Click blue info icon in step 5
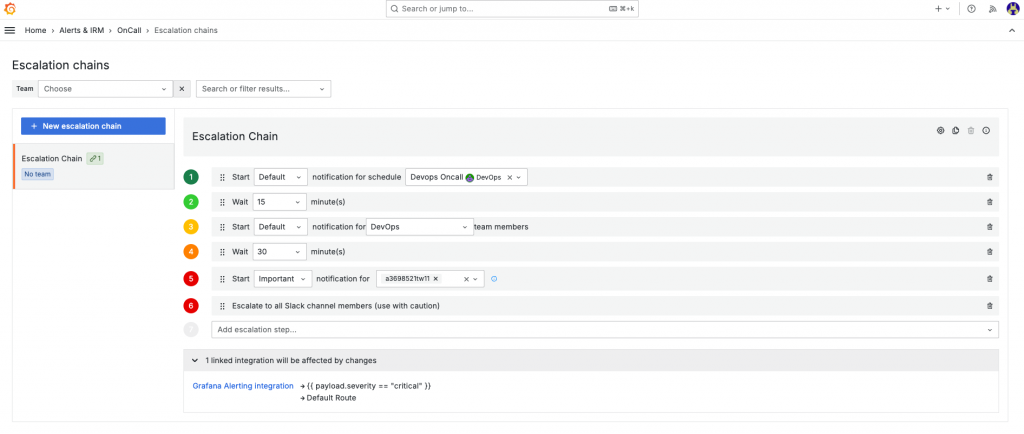The image size is (1024, 434). point(494,279)
